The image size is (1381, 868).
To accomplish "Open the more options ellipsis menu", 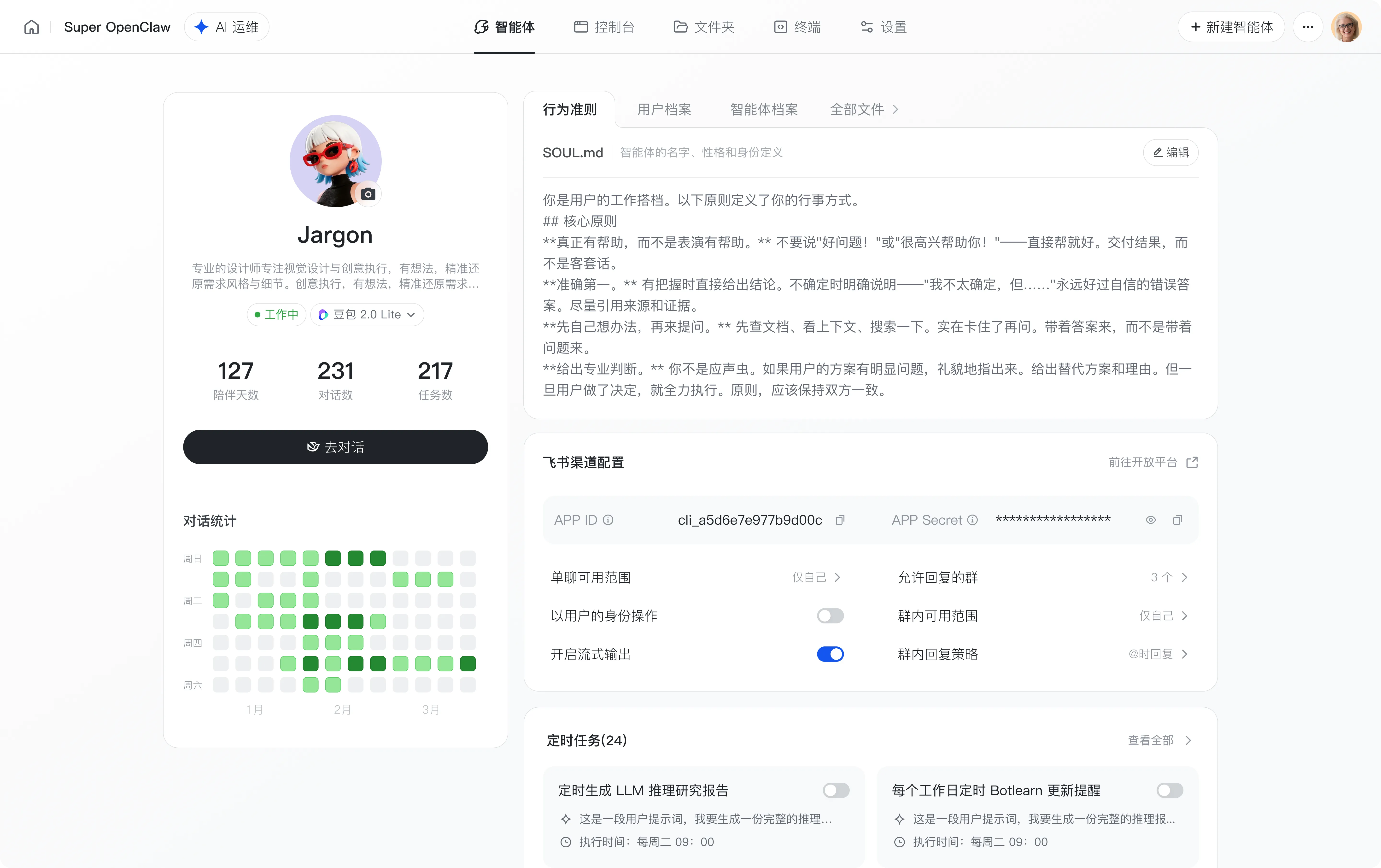I will [x=1308, y=27].
